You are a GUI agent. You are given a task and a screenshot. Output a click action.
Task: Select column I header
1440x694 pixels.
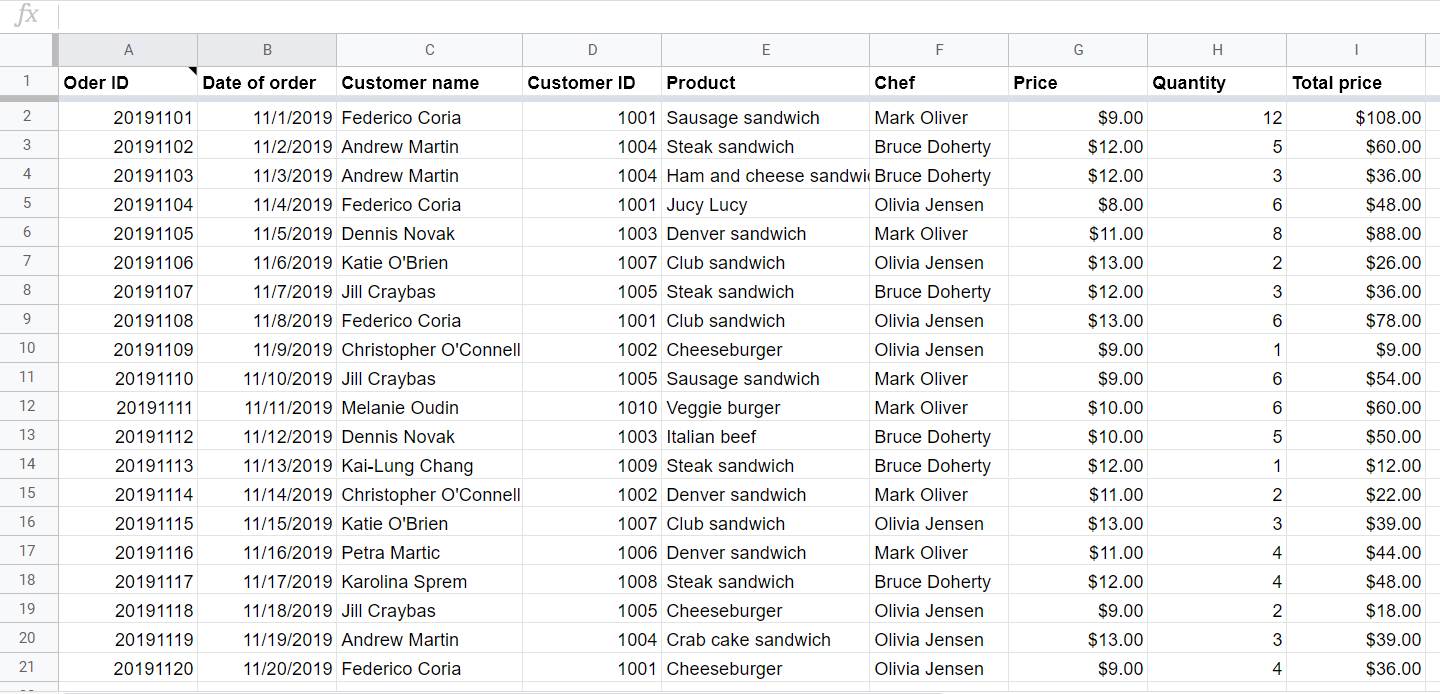click(x=1355, y=49)
